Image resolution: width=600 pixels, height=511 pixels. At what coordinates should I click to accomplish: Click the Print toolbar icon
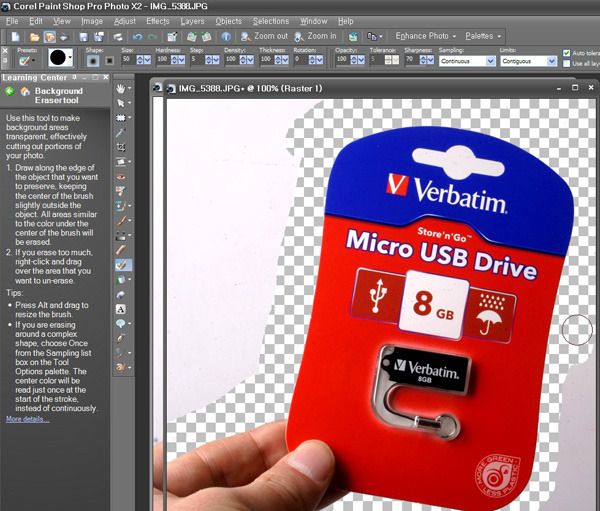[x=118, y=37]
